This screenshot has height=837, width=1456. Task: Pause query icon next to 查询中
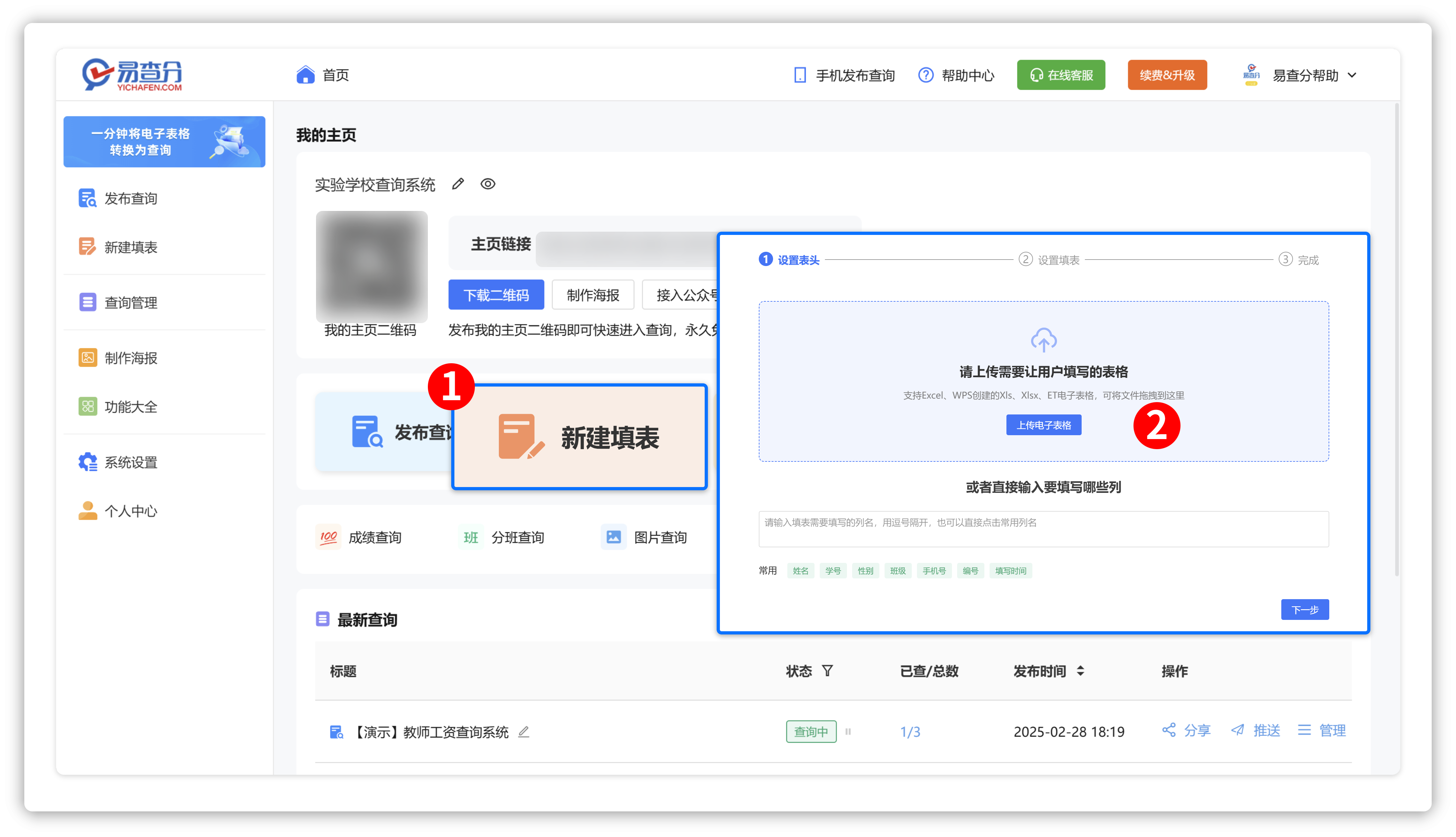click(x=848, y=732)
